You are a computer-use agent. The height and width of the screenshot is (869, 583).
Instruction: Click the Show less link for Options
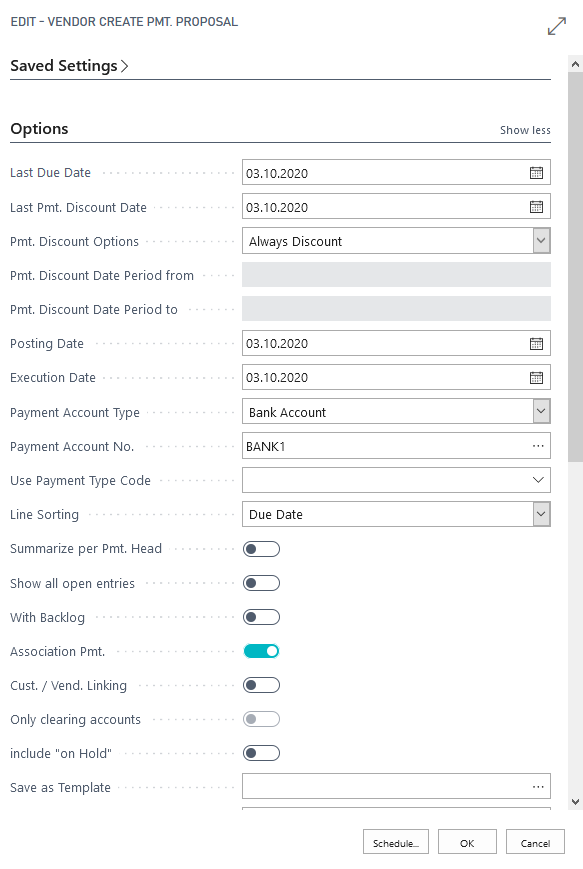524,130
